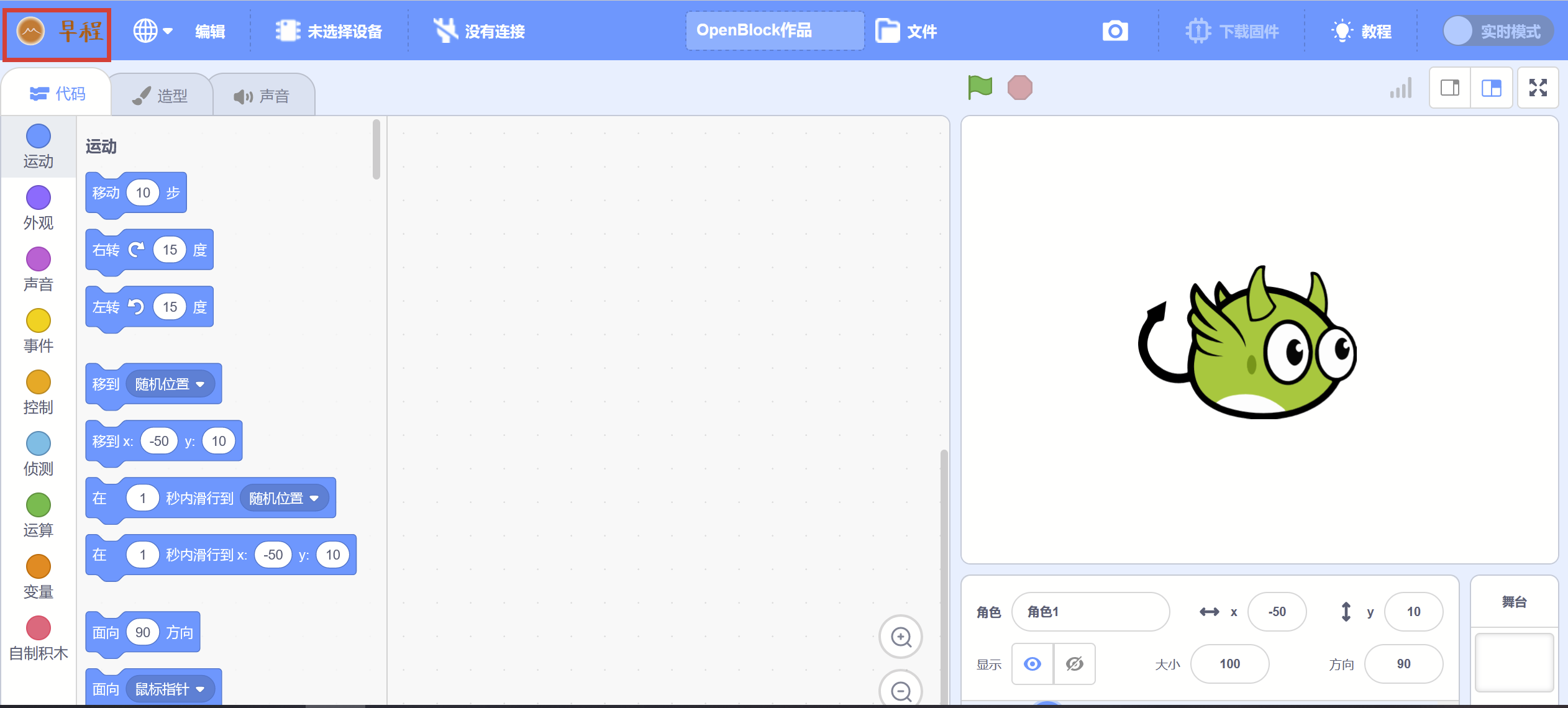
Task: Click the camera screenshot icon in the toolbar
Action: point(1114,30)
